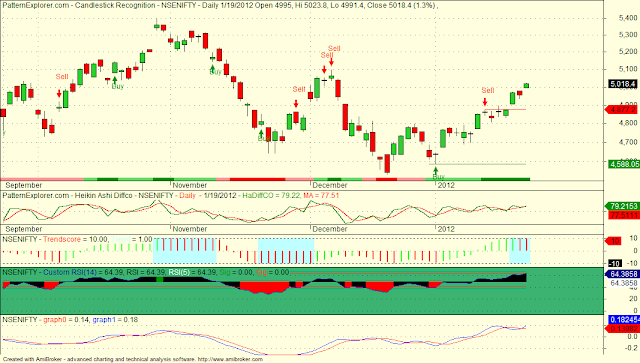
Task: Click the amibroker.com link in the footer
Action: [230, 359]
